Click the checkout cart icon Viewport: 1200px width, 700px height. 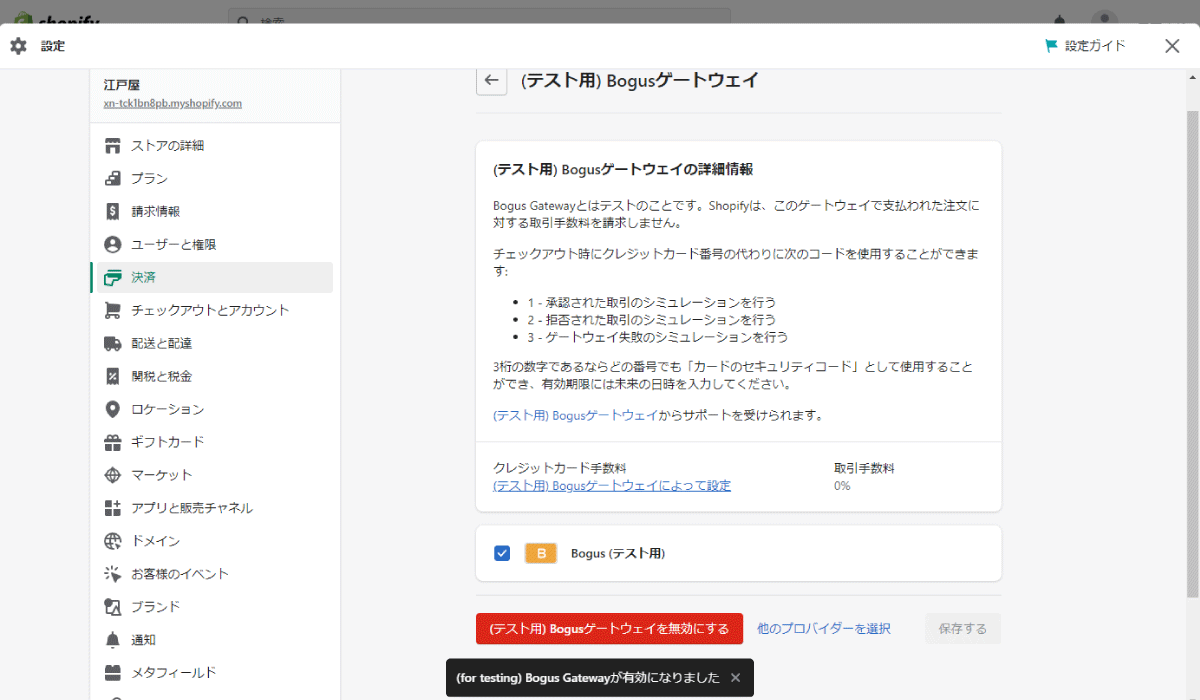113,311
